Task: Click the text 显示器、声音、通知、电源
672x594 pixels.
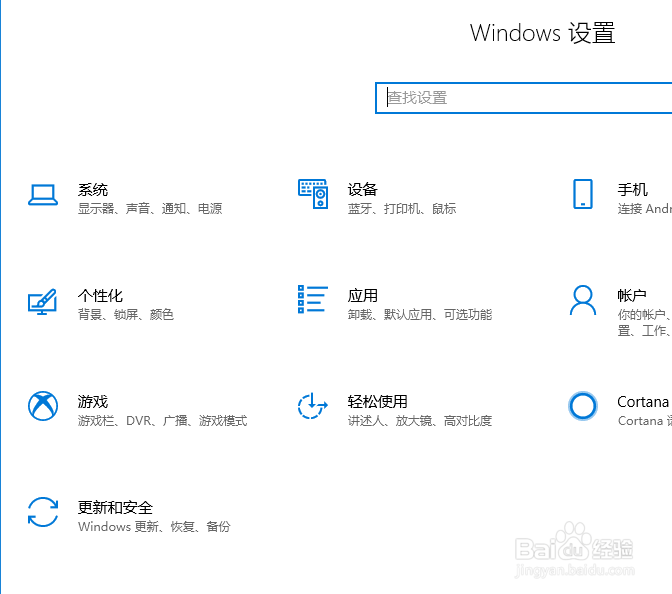Action: [150, 209]
